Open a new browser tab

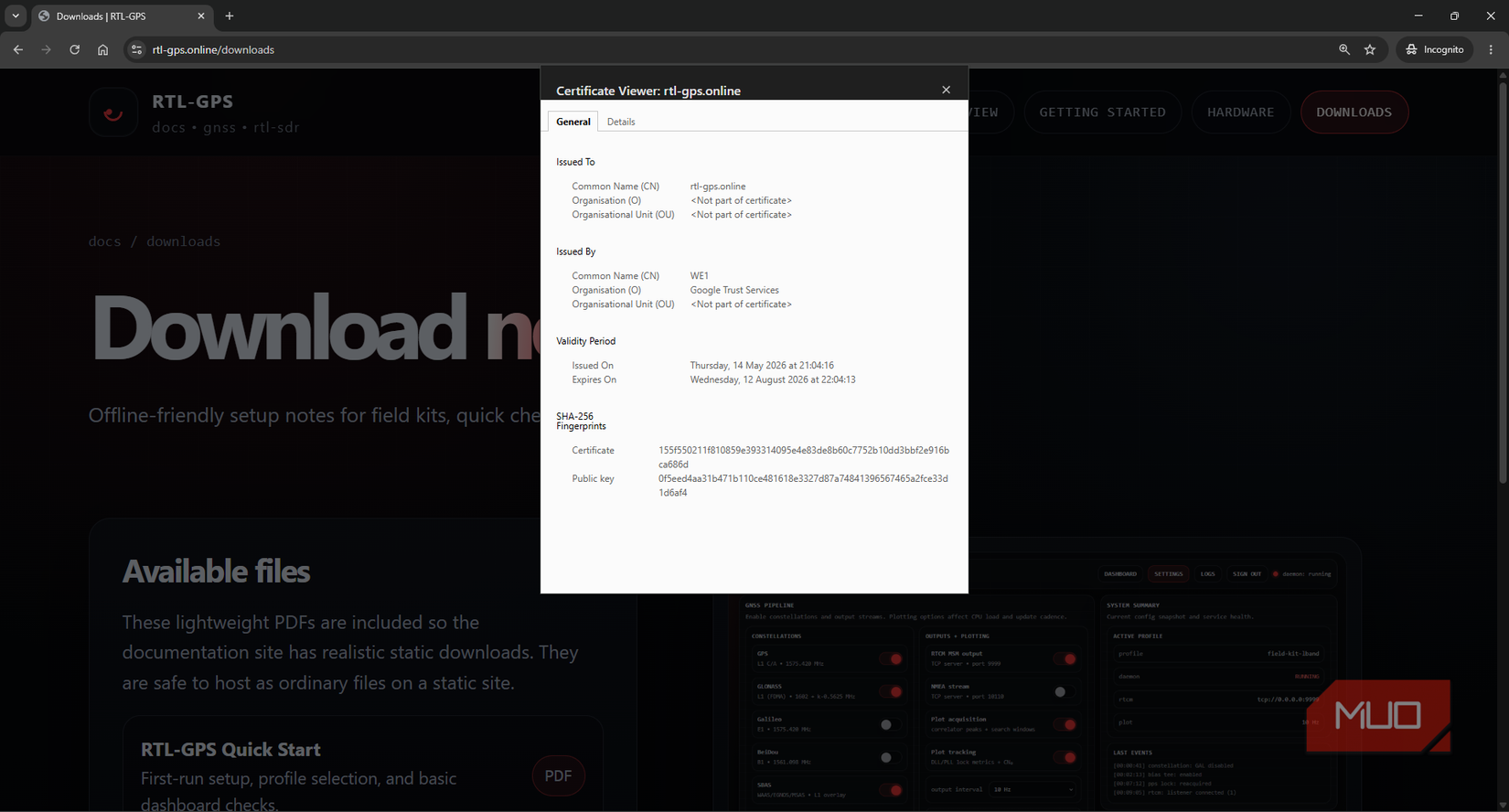(x=230, y=16)
